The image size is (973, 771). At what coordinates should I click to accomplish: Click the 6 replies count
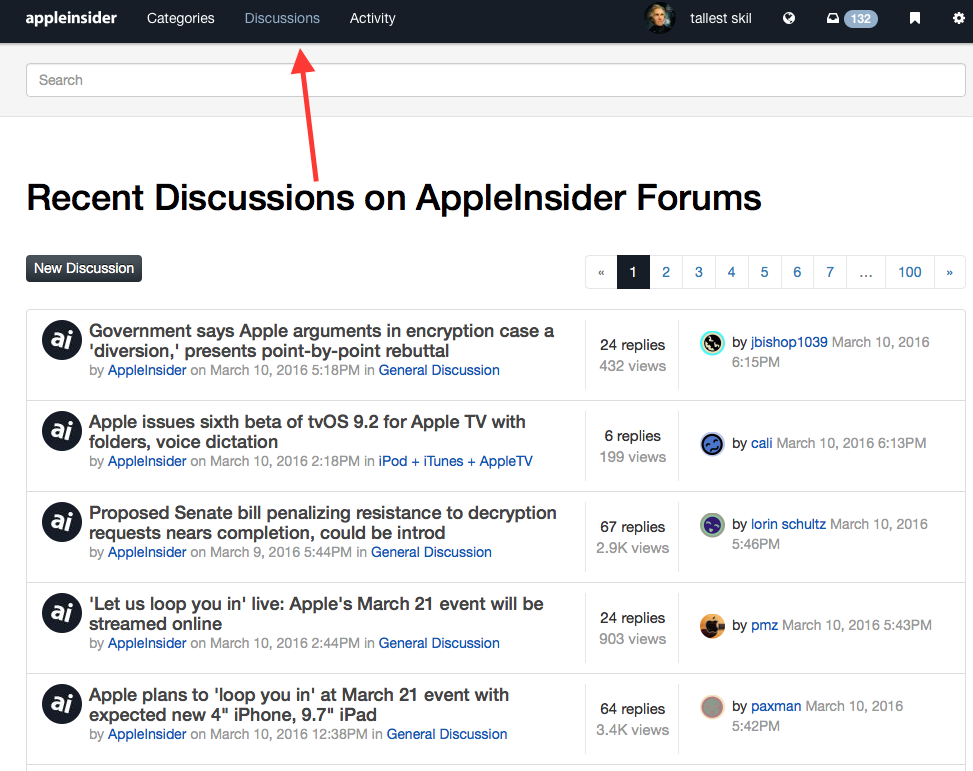click(x=632, y=436)
